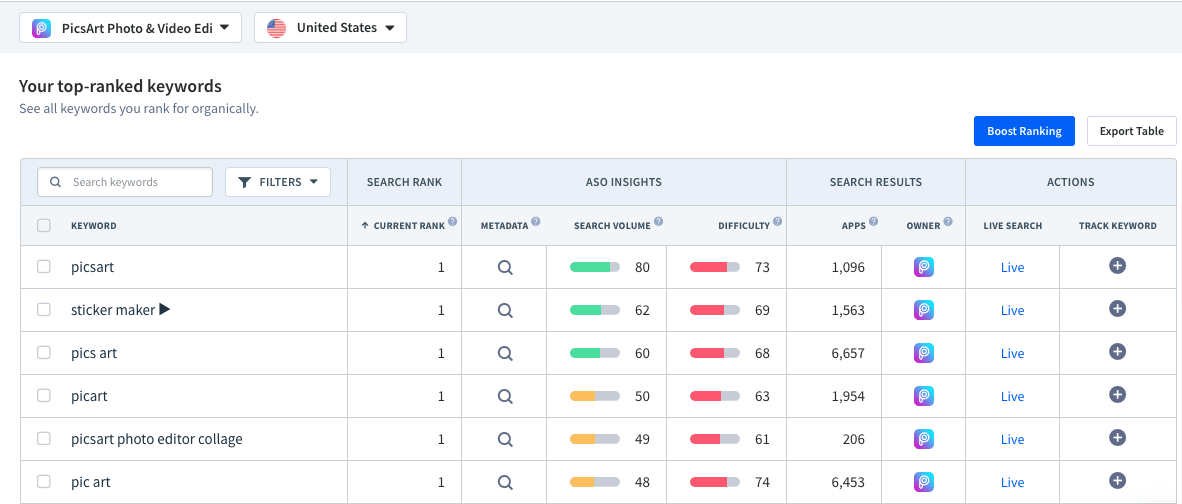Click owner app icon in sticker maker row
1182x504 pixels.
point(923,310)
